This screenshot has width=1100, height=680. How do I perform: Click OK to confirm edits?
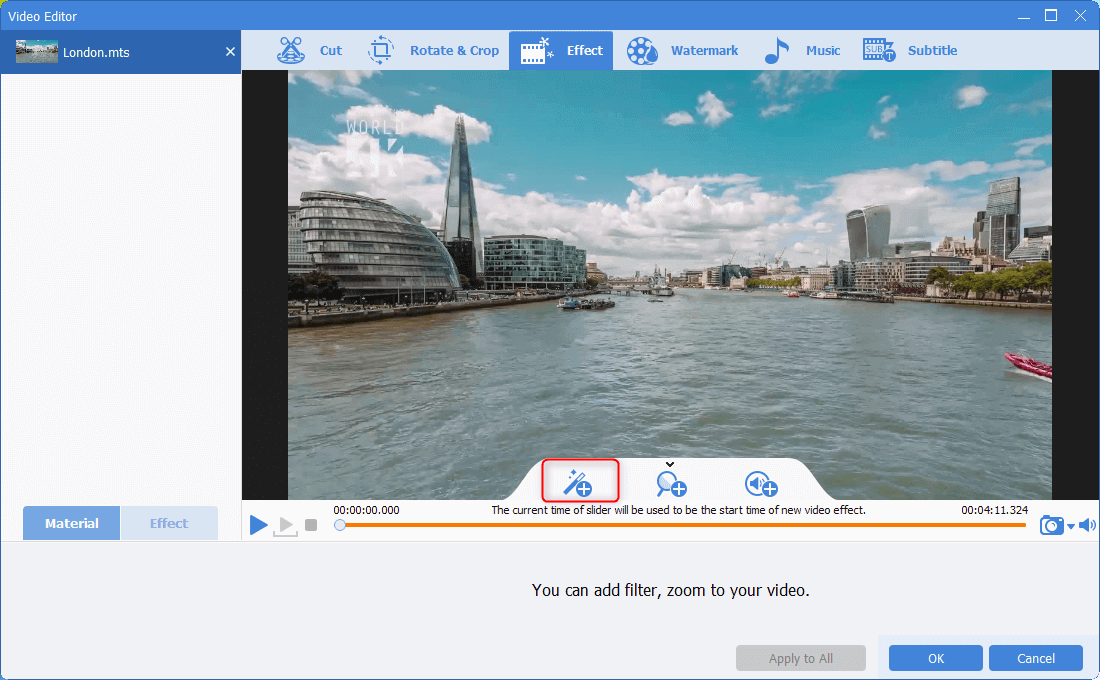[x=935, y=658]
